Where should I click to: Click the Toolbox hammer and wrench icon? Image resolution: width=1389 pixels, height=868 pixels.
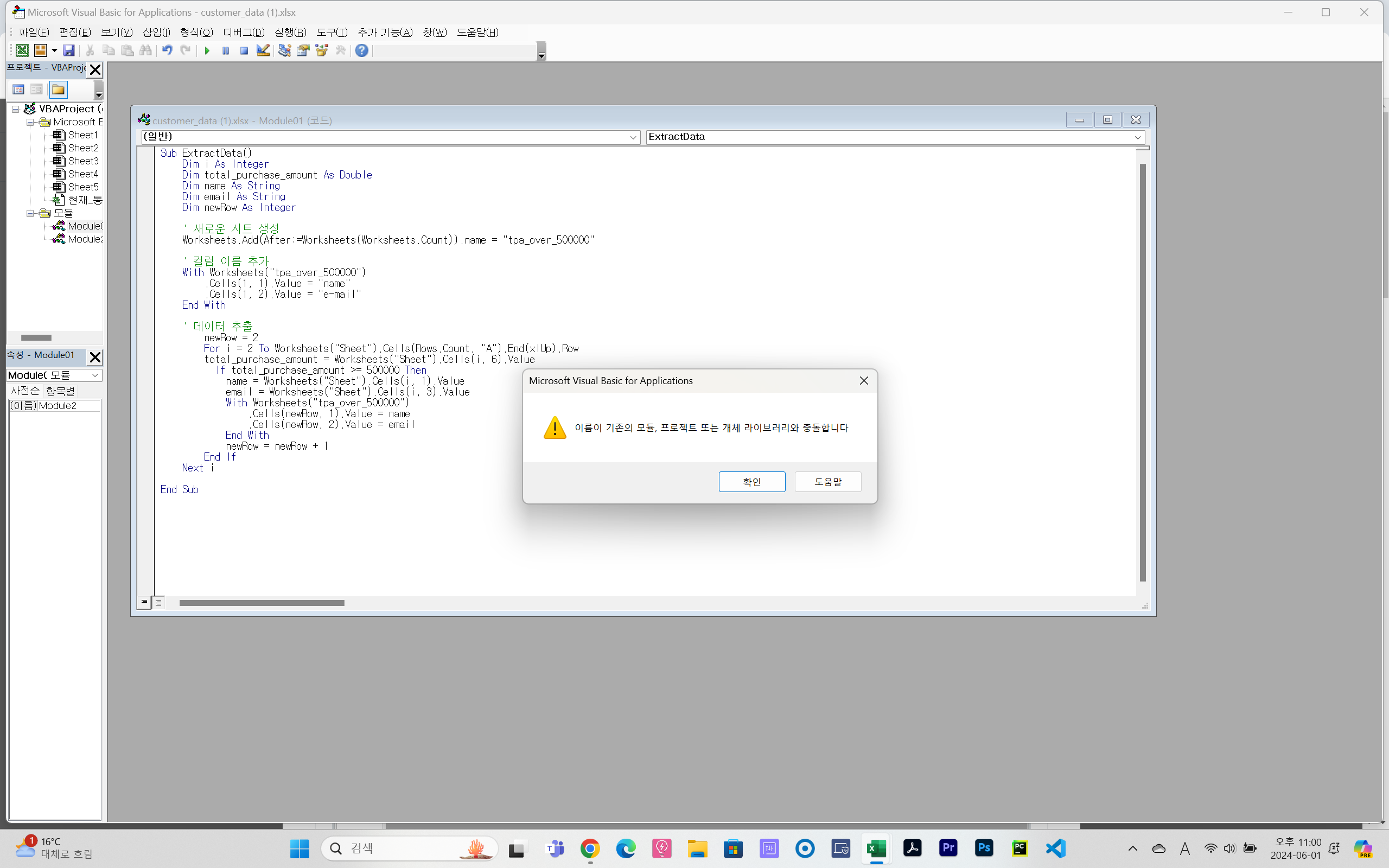pos(340,50)
